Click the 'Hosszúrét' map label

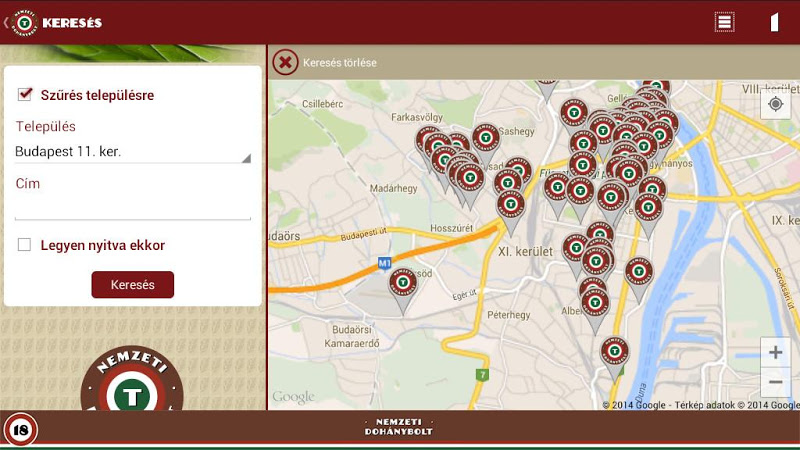pos(452,228)
